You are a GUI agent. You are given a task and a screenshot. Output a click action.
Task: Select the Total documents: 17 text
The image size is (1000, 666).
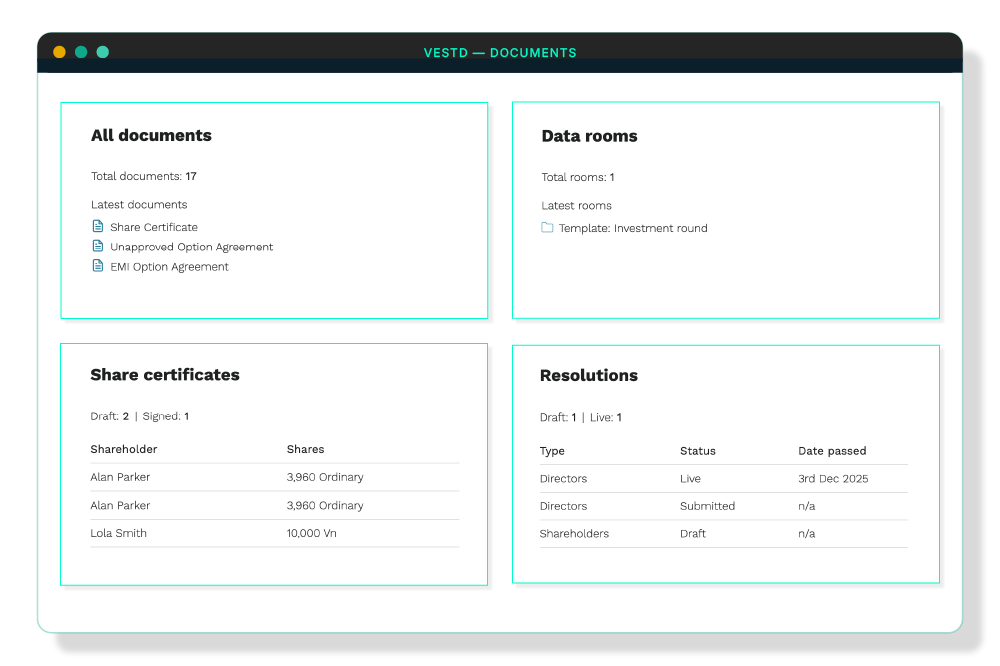(x=143, y=176)
